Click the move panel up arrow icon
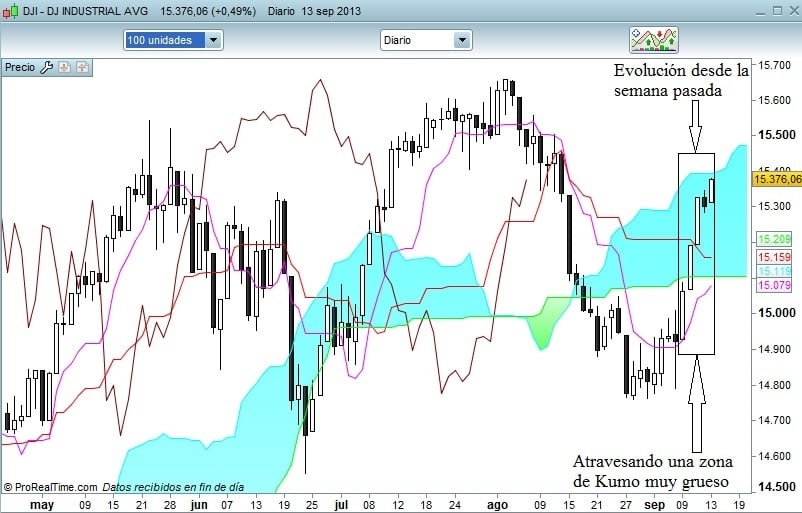 click(x=82, y=67)
